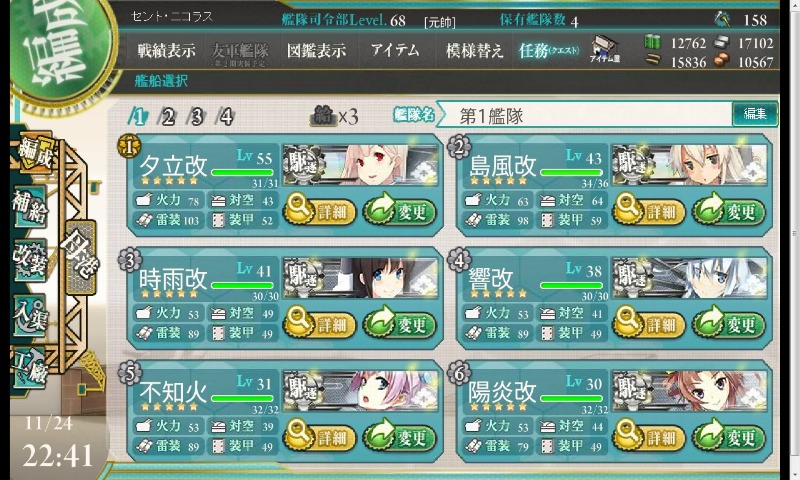Open the 改装 remodel sidebar icon
The image size is (800, 480).
(x=31, y=260)
